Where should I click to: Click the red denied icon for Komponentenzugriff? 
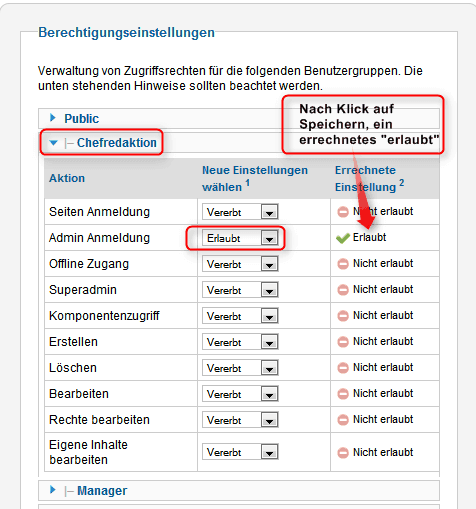click(343, 316)
